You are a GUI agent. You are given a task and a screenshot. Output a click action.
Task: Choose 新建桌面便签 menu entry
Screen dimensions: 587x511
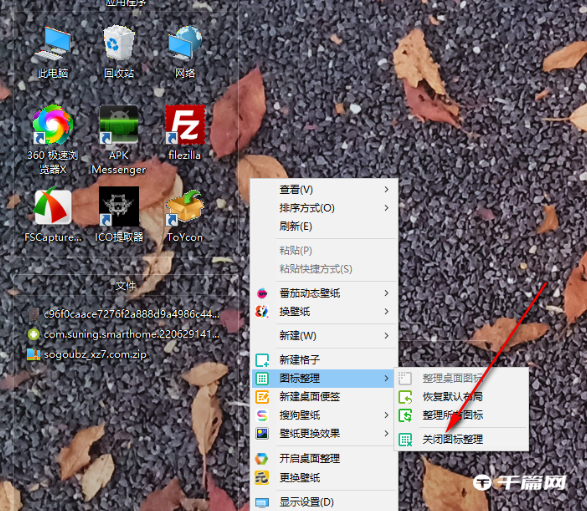coord(323,397)
